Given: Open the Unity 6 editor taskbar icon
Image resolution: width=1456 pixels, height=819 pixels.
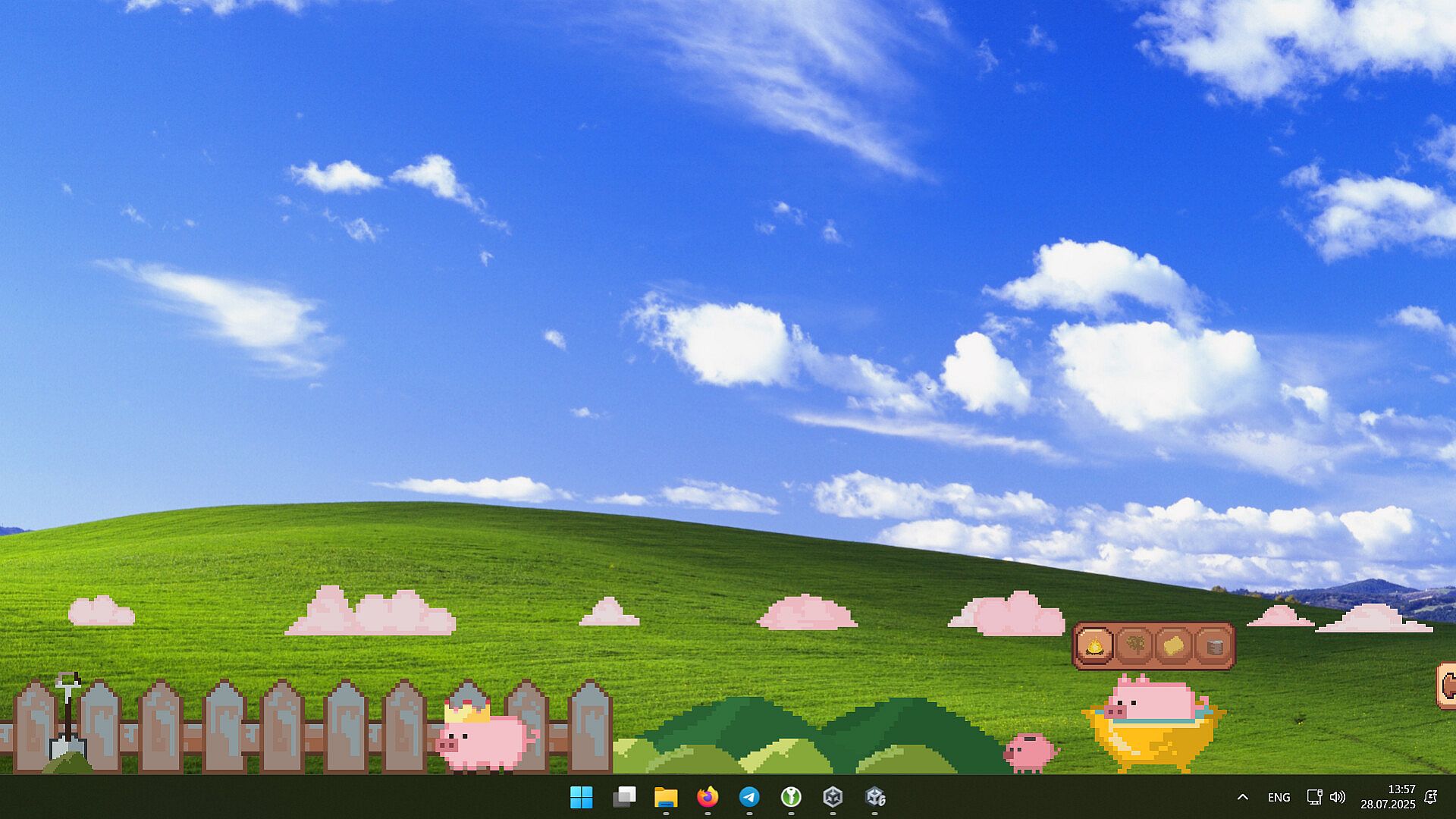Looking at the screenshot, I should (875, 797).
